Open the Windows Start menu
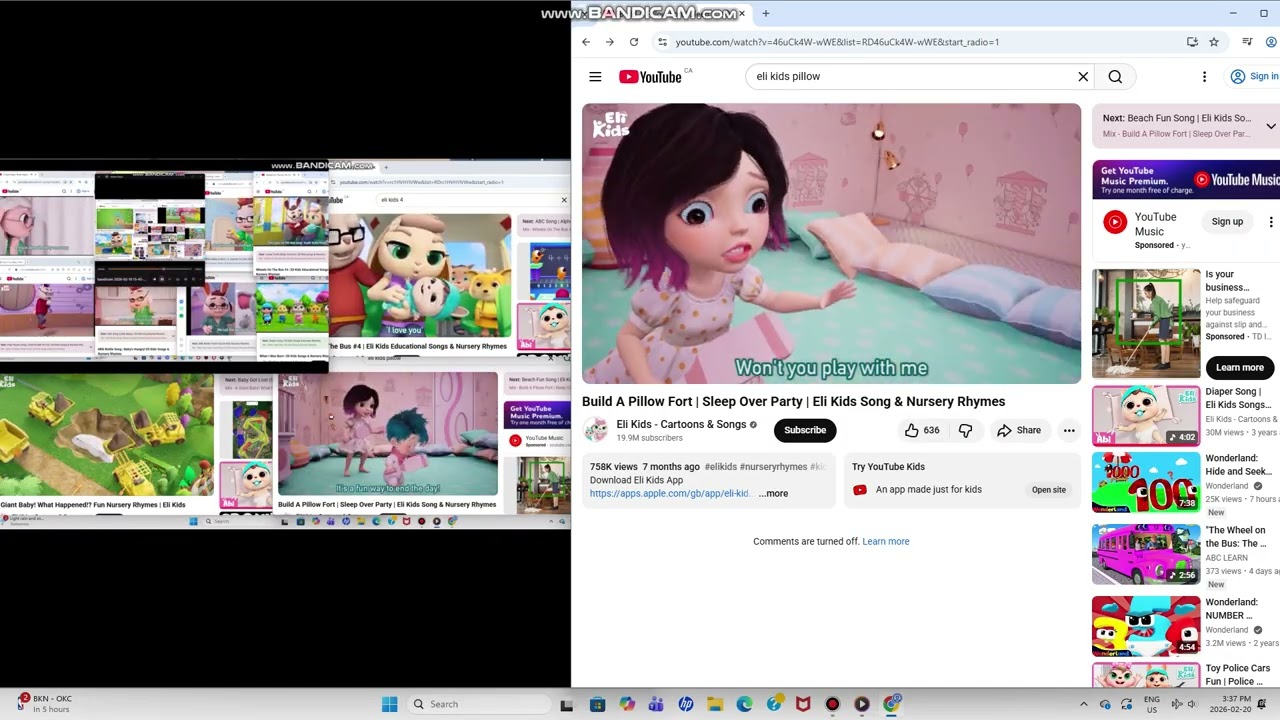Screen dimensions: 1280x720 [389, 704]
